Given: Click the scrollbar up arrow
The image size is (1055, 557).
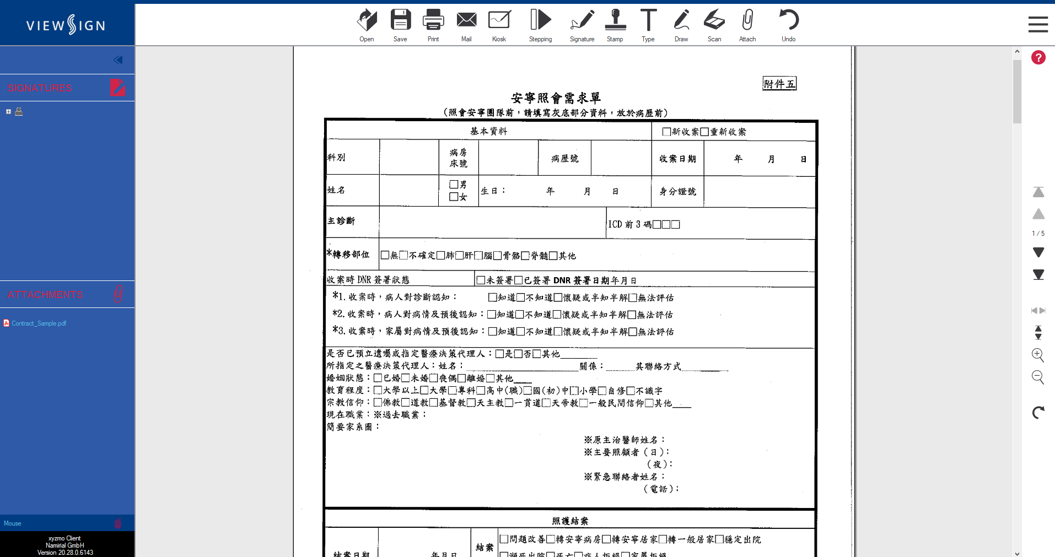Looking at the screenshot, I should click(x=1017, y=52).
